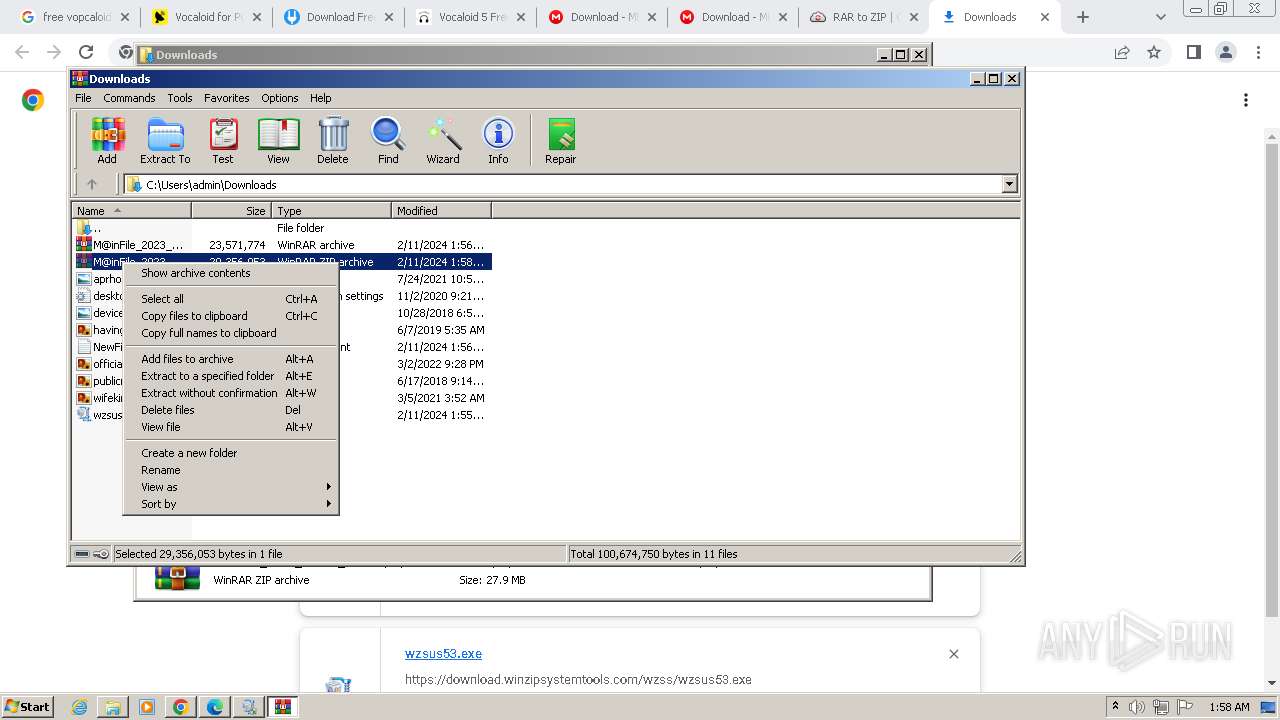Choose Create a new folder
1280x720 pixels.
[x=231, y=453]
